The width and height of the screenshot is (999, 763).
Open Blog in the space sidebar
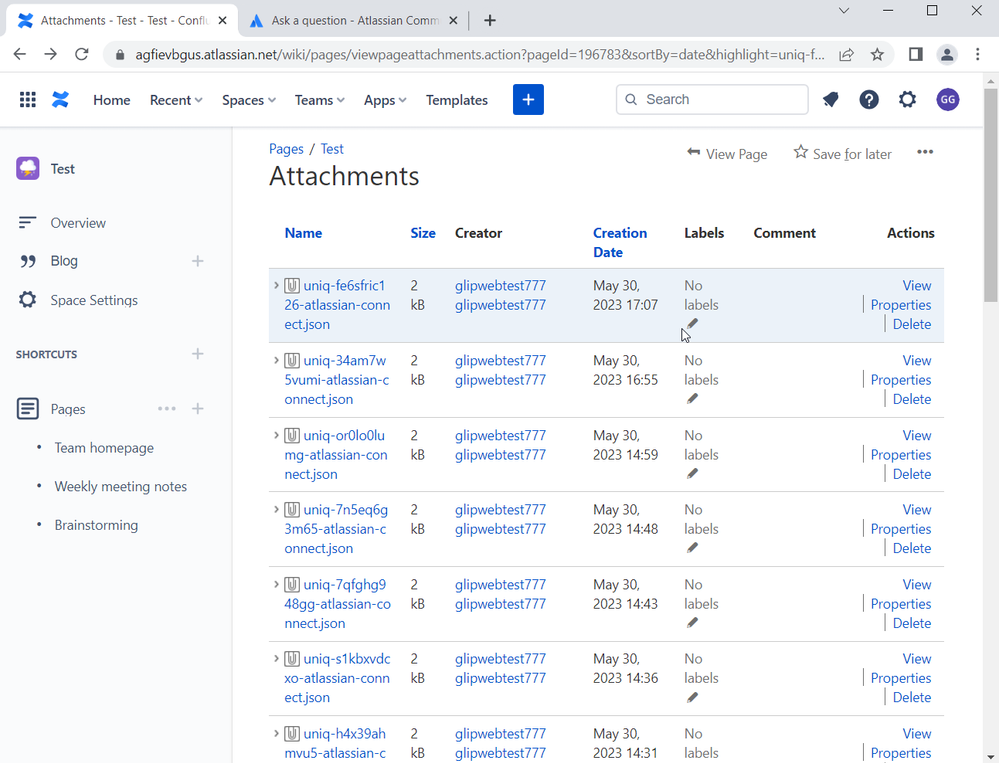(64, 261)
